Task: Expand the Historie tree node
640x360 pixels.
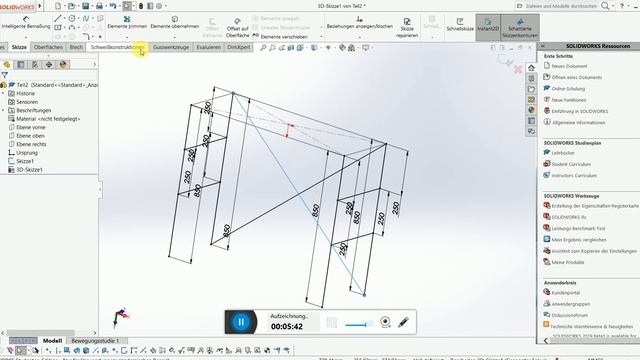Action: (3, 93)
